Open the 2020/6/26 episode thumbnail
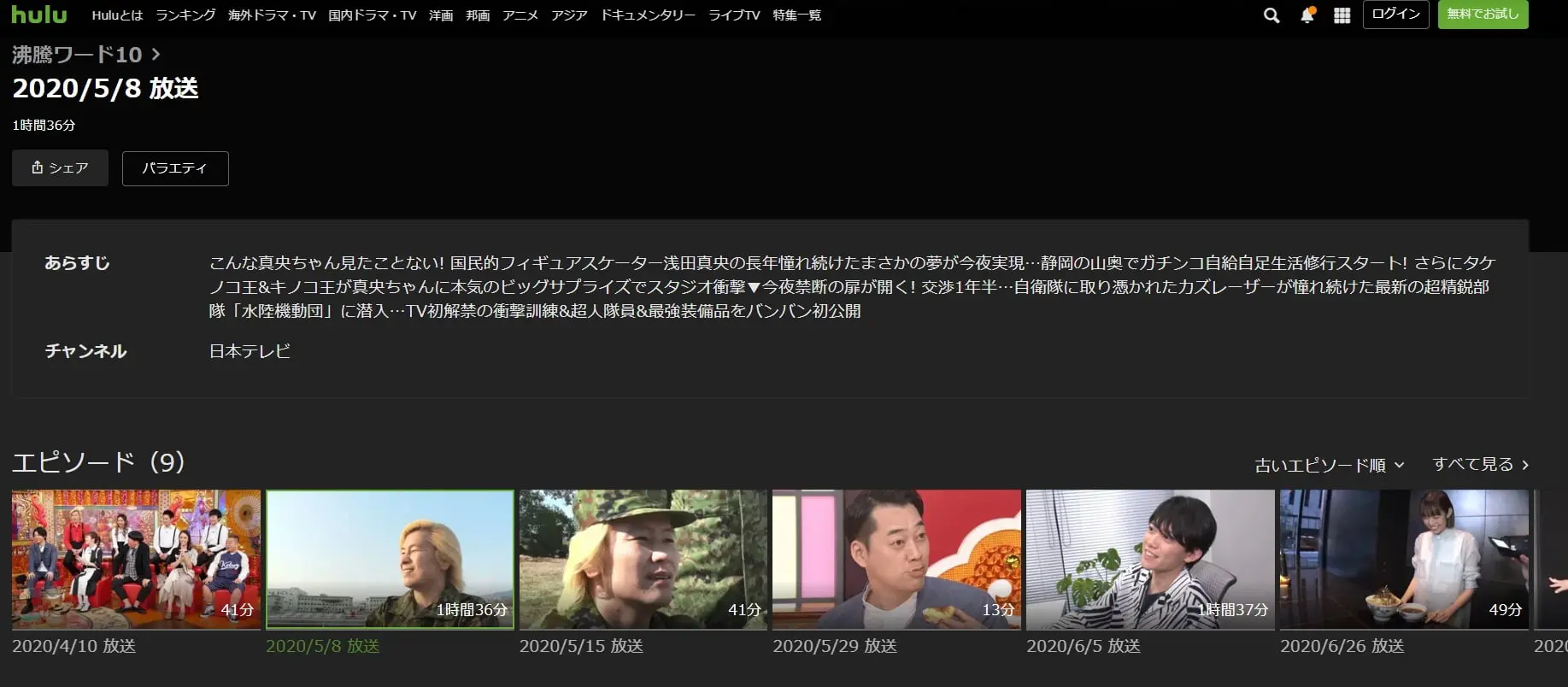 pyautogui.click(x=1404, y=559)
